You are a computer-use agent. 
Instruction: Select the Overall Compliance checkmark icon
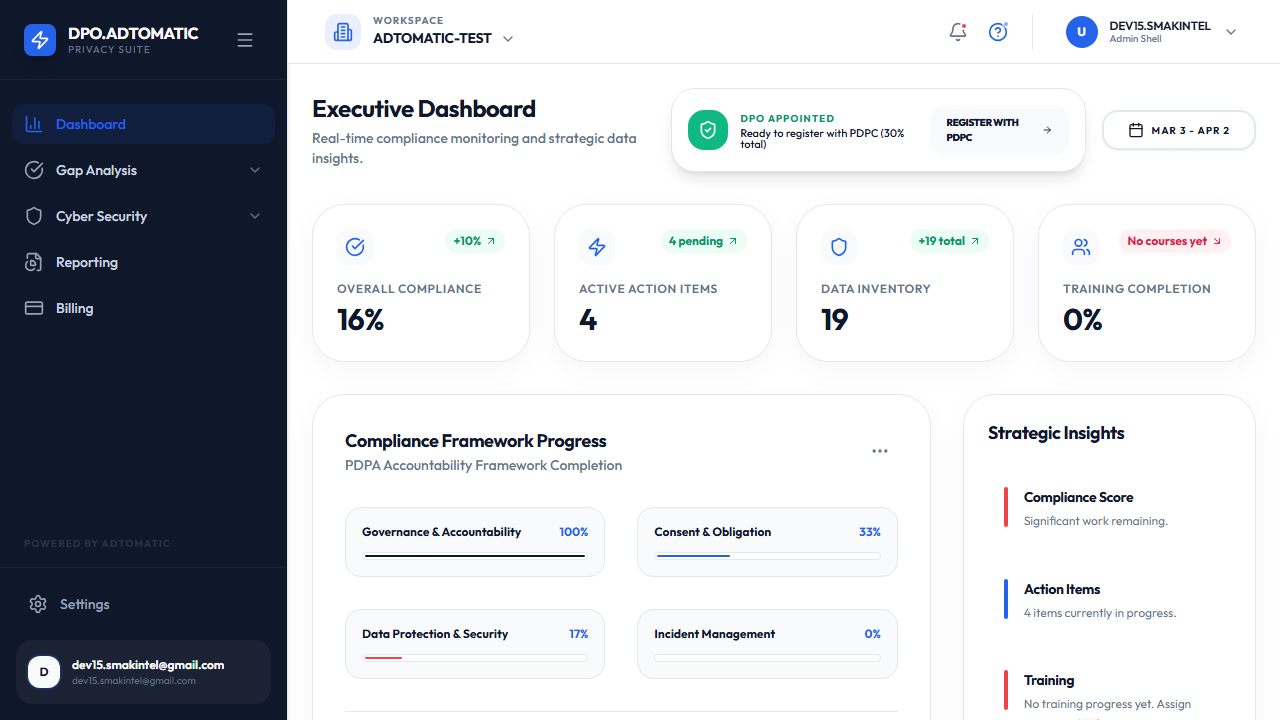tap(355, 246)
